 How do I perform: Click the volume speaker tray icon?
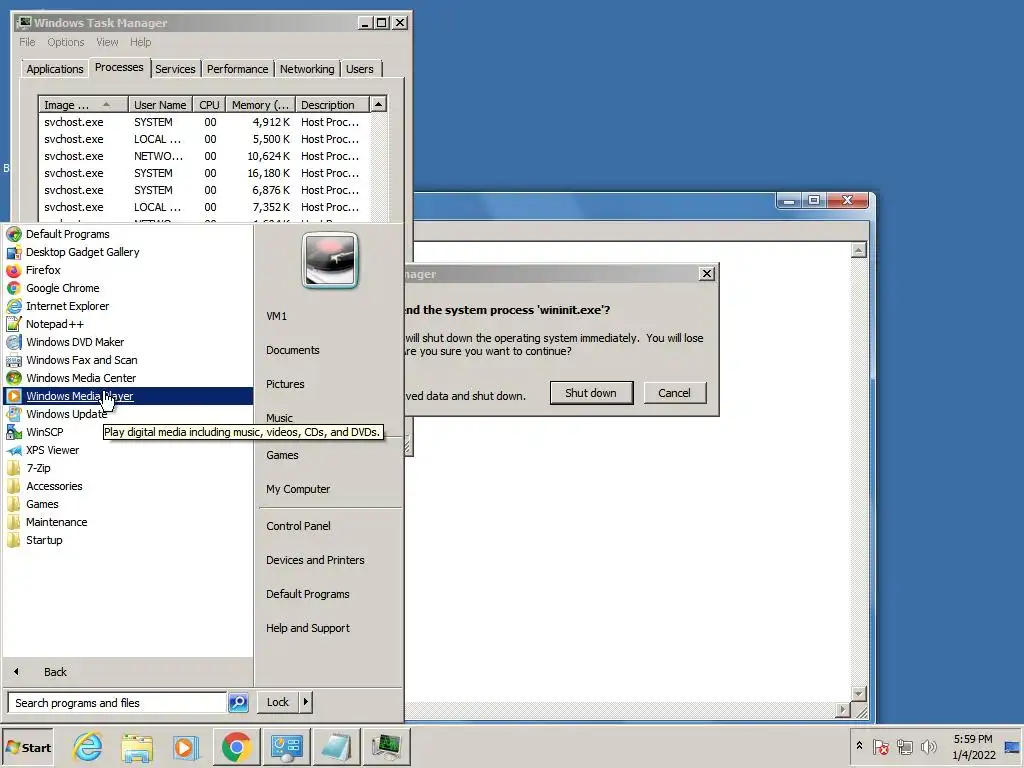[x=928, y=746]
